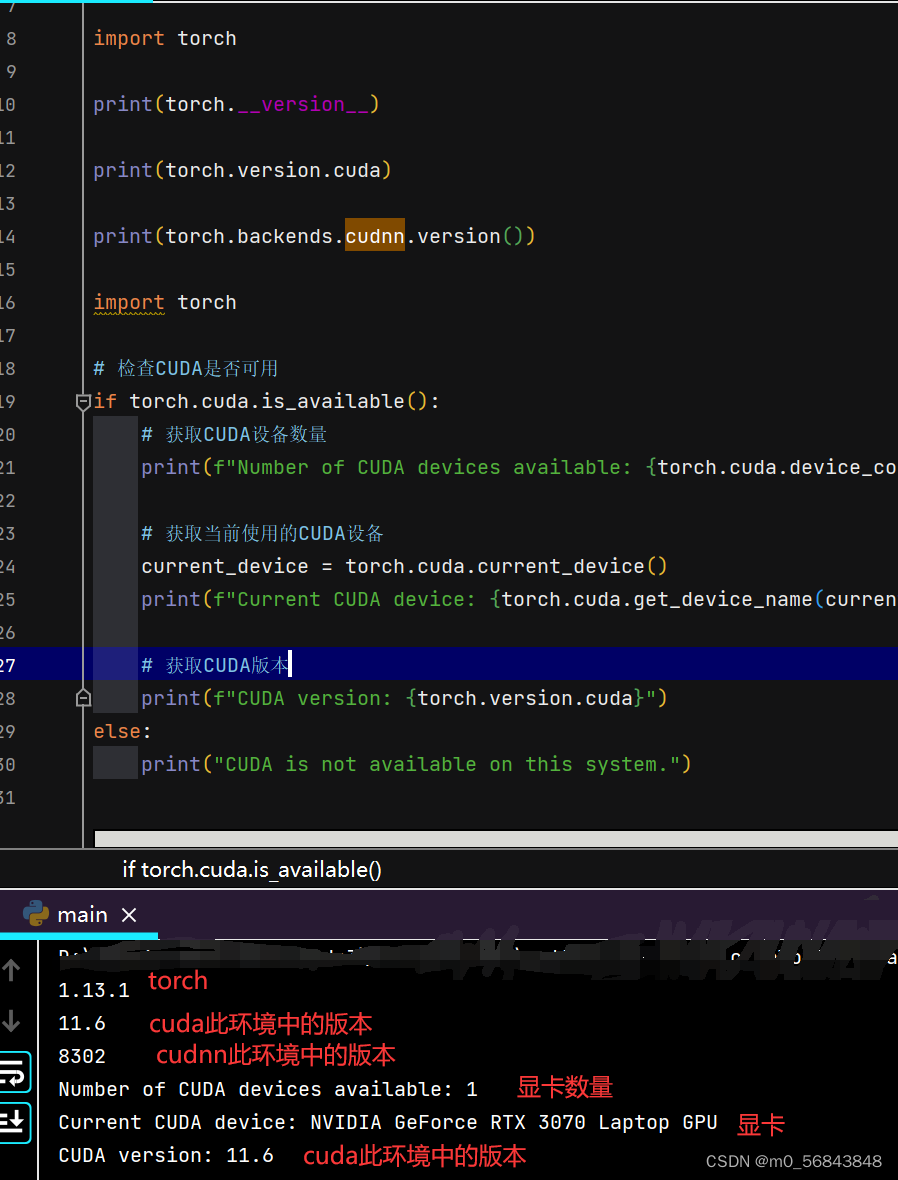The height and width of the screenshot is (1180, 898).
Task: Click the comment '# 获取当前使用的CUDA设备'
Action: pos(263,534)
